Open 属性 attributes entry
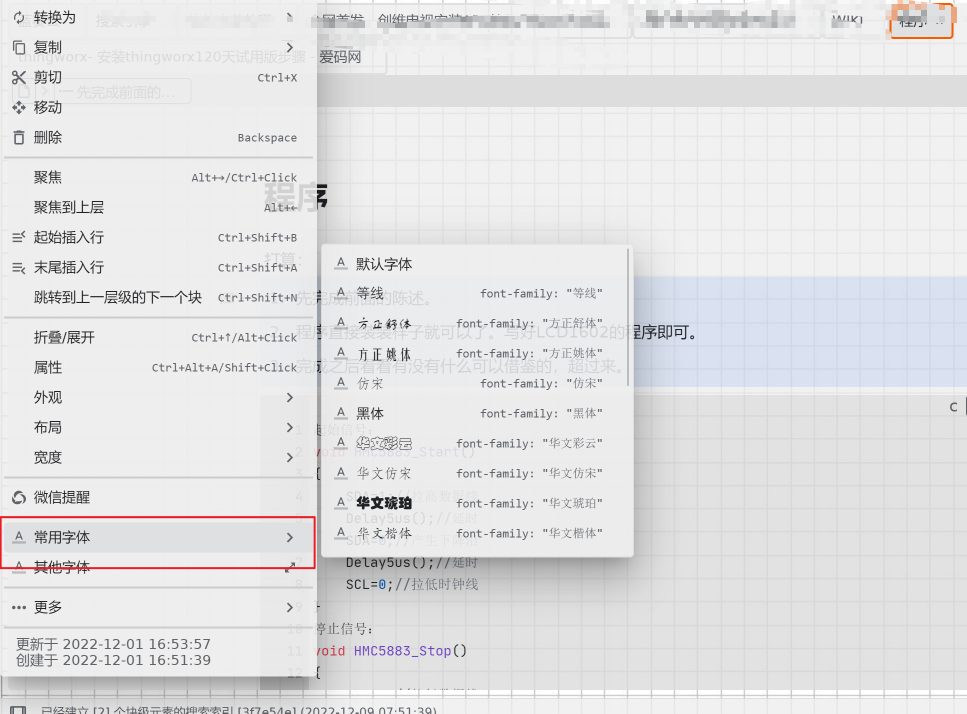The width and height of the screenshot is (967, 714). coord(159,367)
